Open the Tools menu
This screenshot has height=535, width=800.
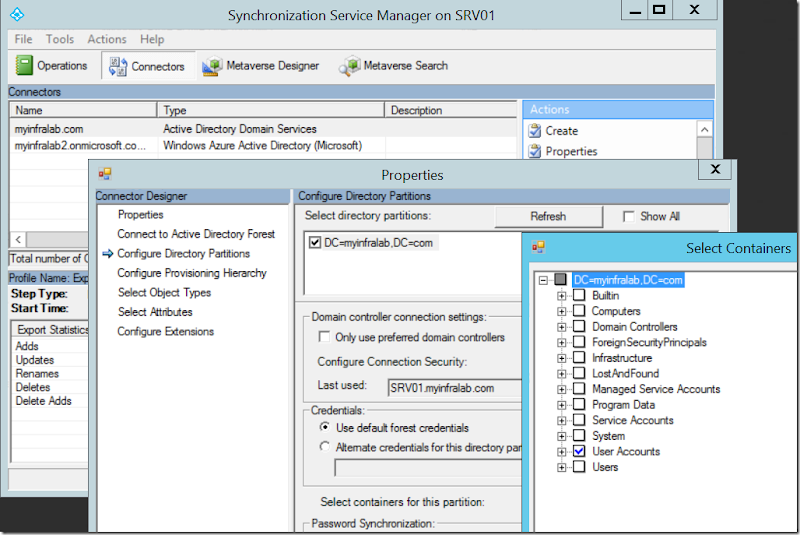coord(60,39)
